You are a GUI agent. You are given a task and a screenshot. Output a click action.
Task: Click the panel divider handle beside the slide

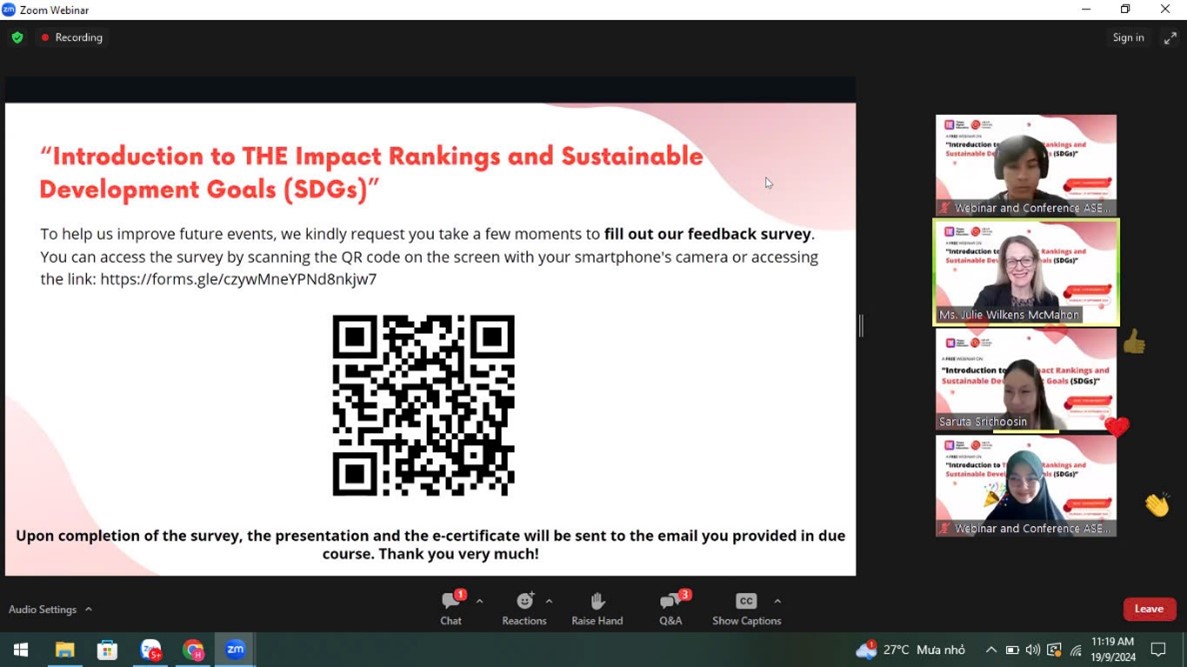(861, 326)
